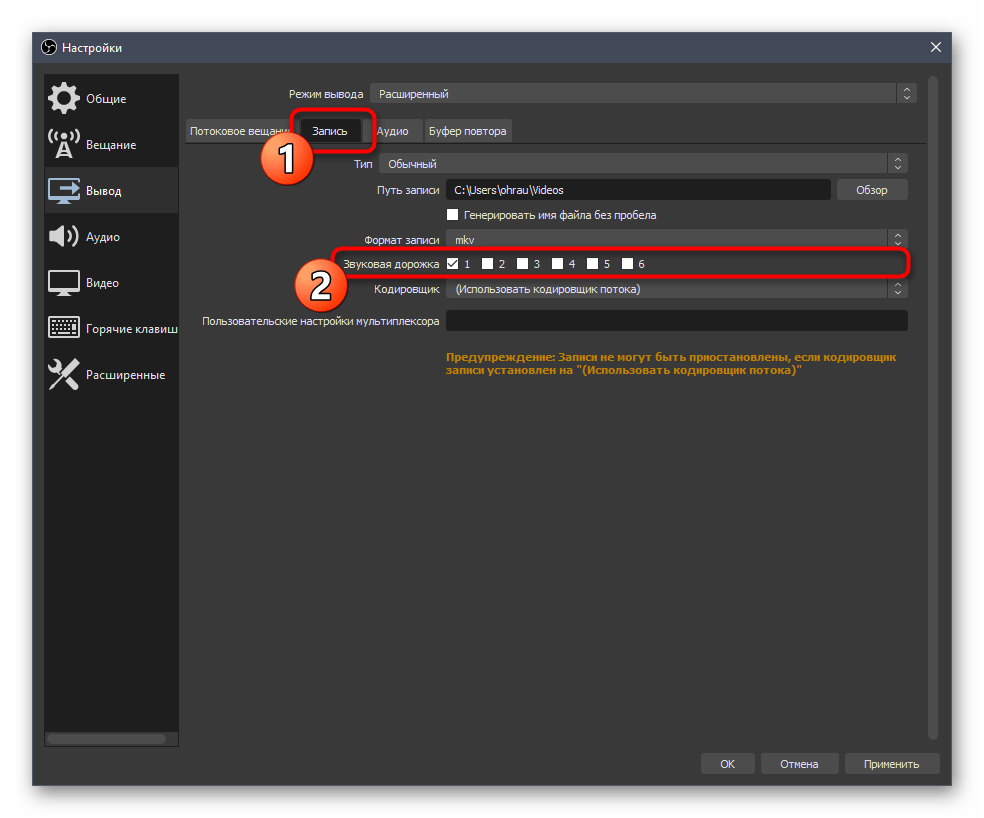Click the Расширенные wrench tools icon
Screen dimensions: 984x818
(64, 375)
